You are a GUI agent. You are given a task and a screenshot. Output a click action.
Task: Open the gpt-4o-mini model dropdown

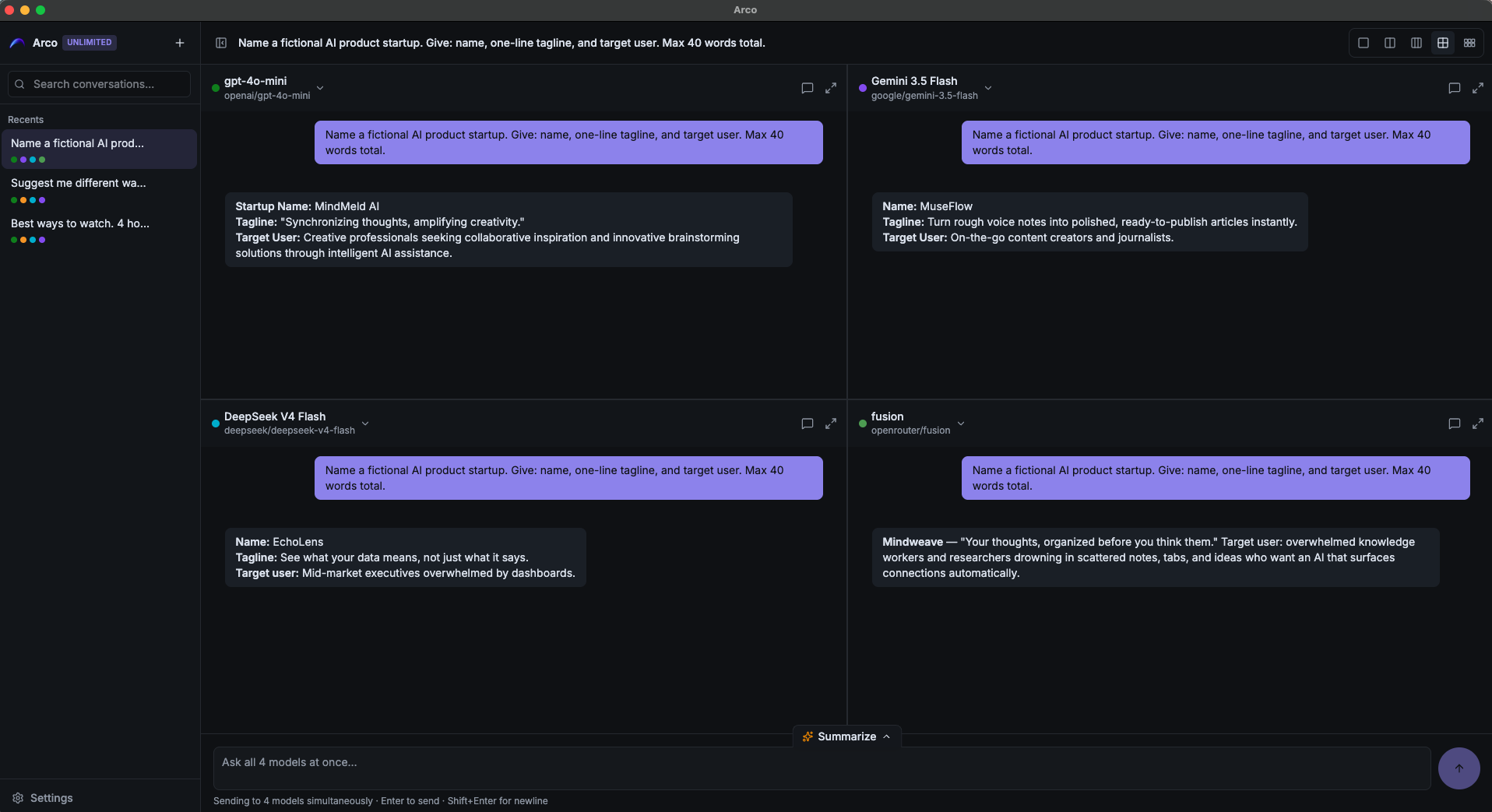coord(320,88)
